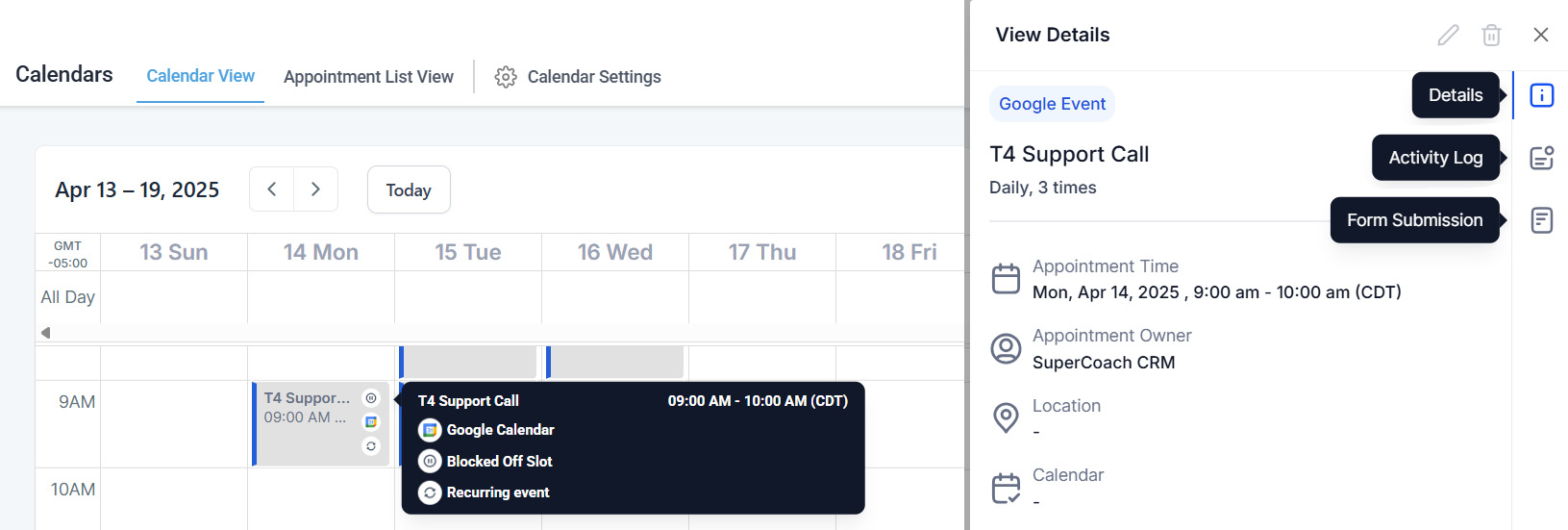The image size is (1568, 530).
Task: Close the View Details panel
Action: 1540,35
